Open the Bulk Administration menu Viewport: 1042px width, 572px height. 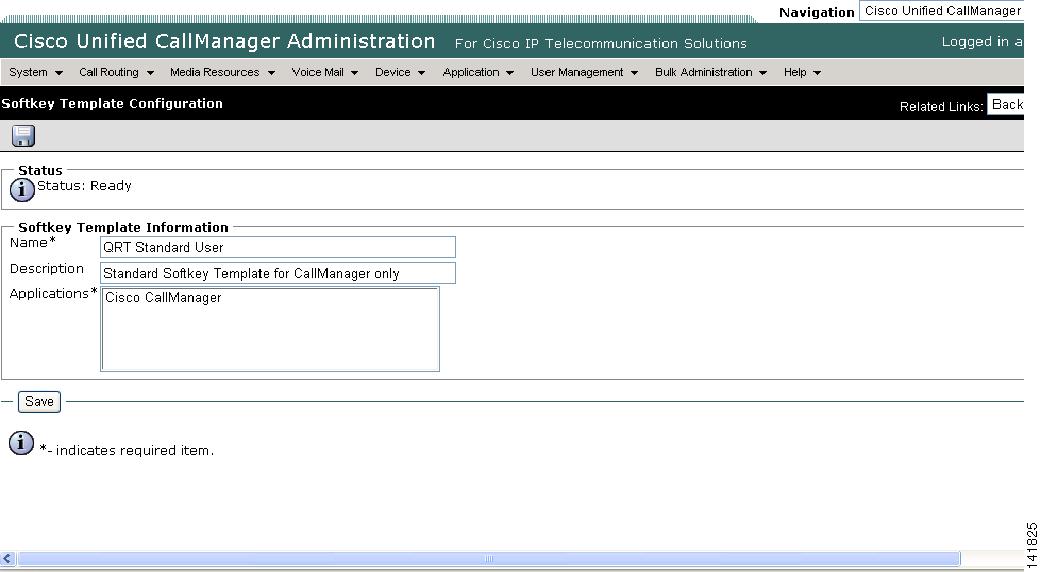[x=710, y=72]
